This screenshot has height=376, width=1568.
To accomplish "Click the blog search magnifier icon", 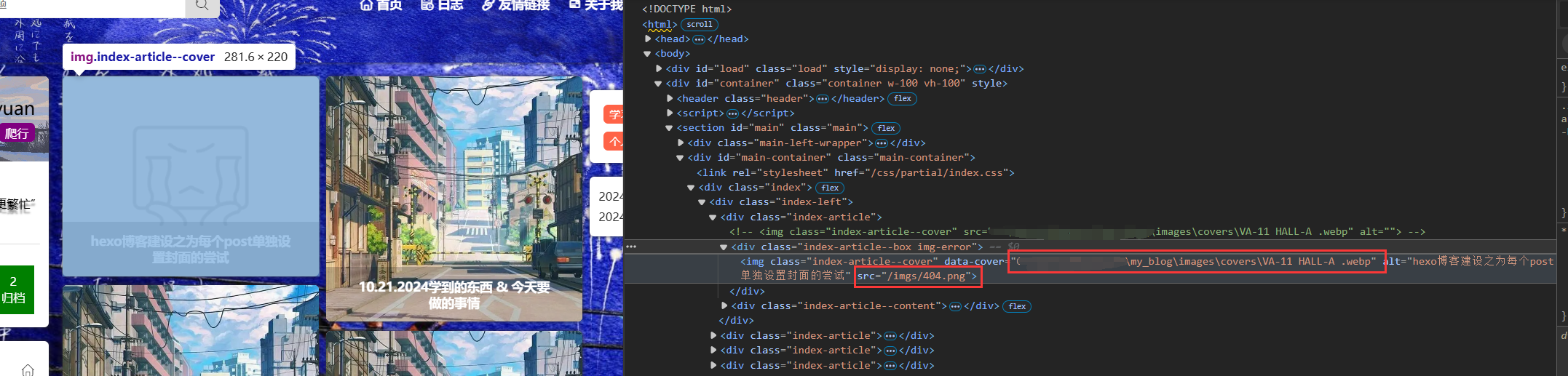I will click(202, 6).
